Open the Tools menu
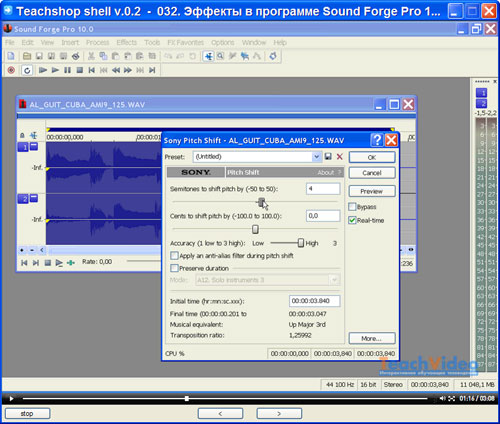Image resolution: width=500 pixels, height=424 pixels. pos(152,42)
